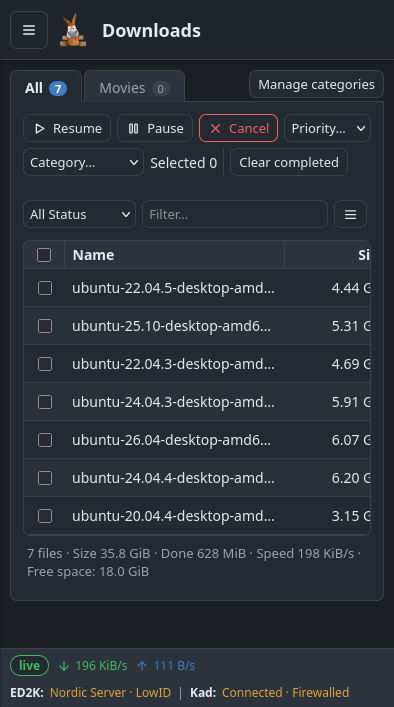Screen dimensions: 394x707
Task: Expand the Category dropdown
Action: [x=83, y=162]
